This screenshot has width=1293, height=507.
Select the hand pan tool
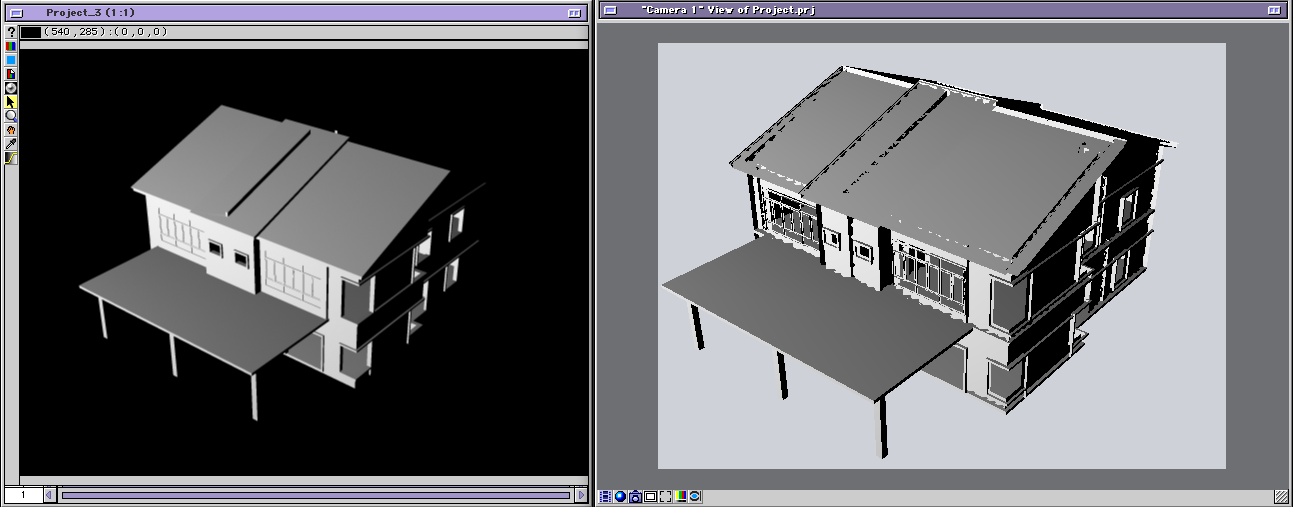pos(11,130)
